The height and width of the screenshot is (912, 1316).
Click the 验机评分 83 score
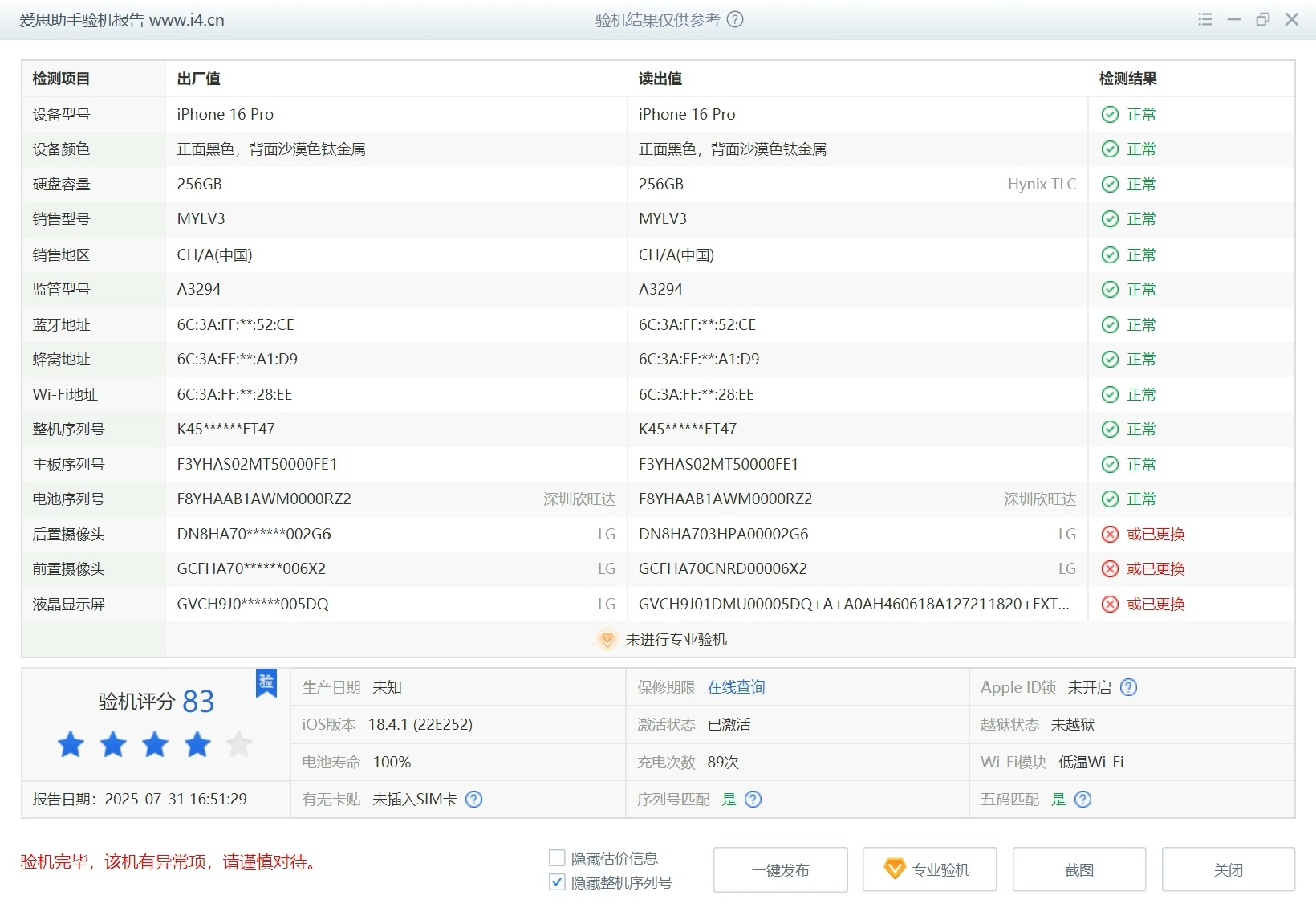click(156, 702)
